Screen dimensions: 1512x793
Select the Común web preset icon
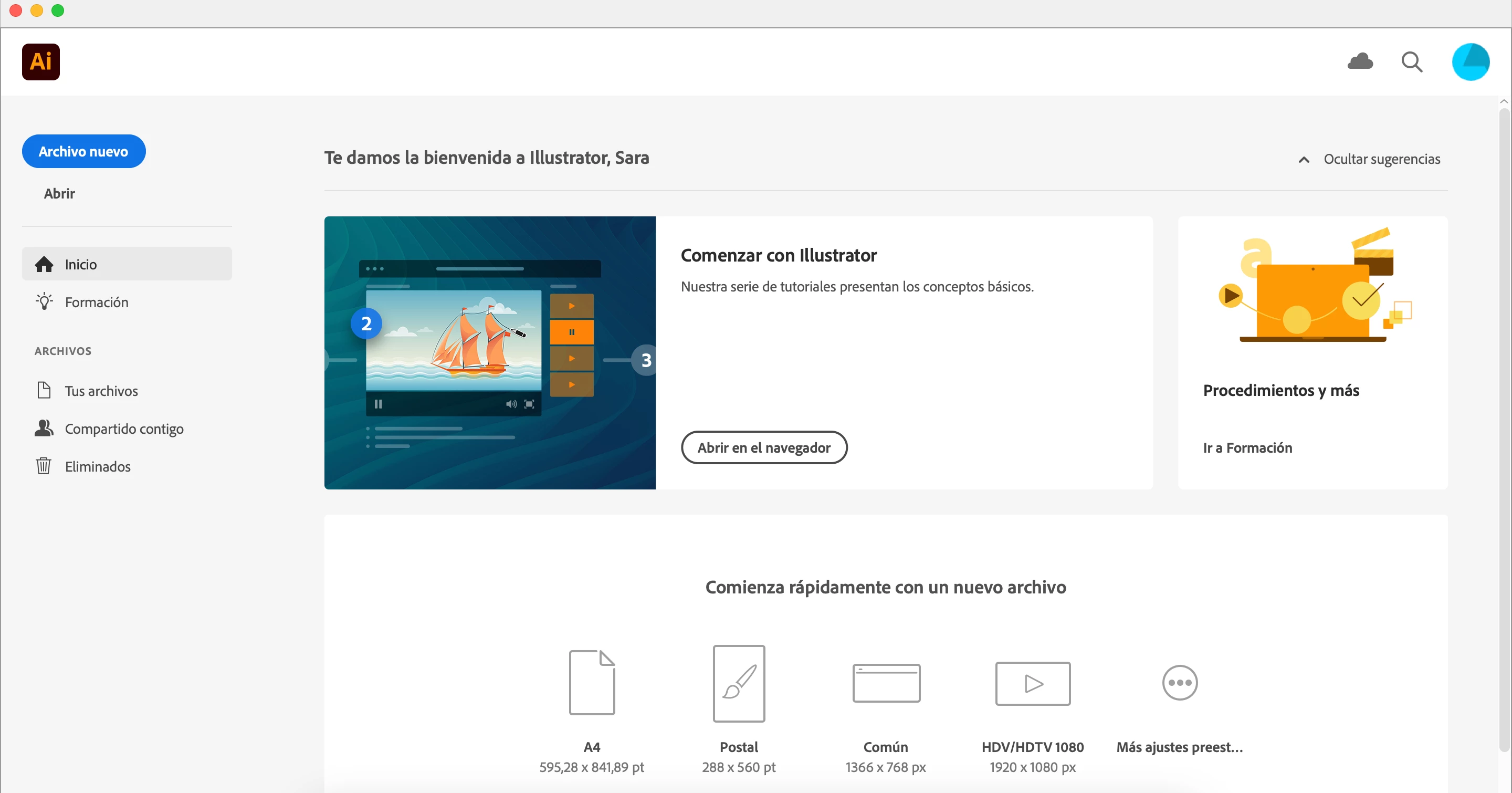886,683
